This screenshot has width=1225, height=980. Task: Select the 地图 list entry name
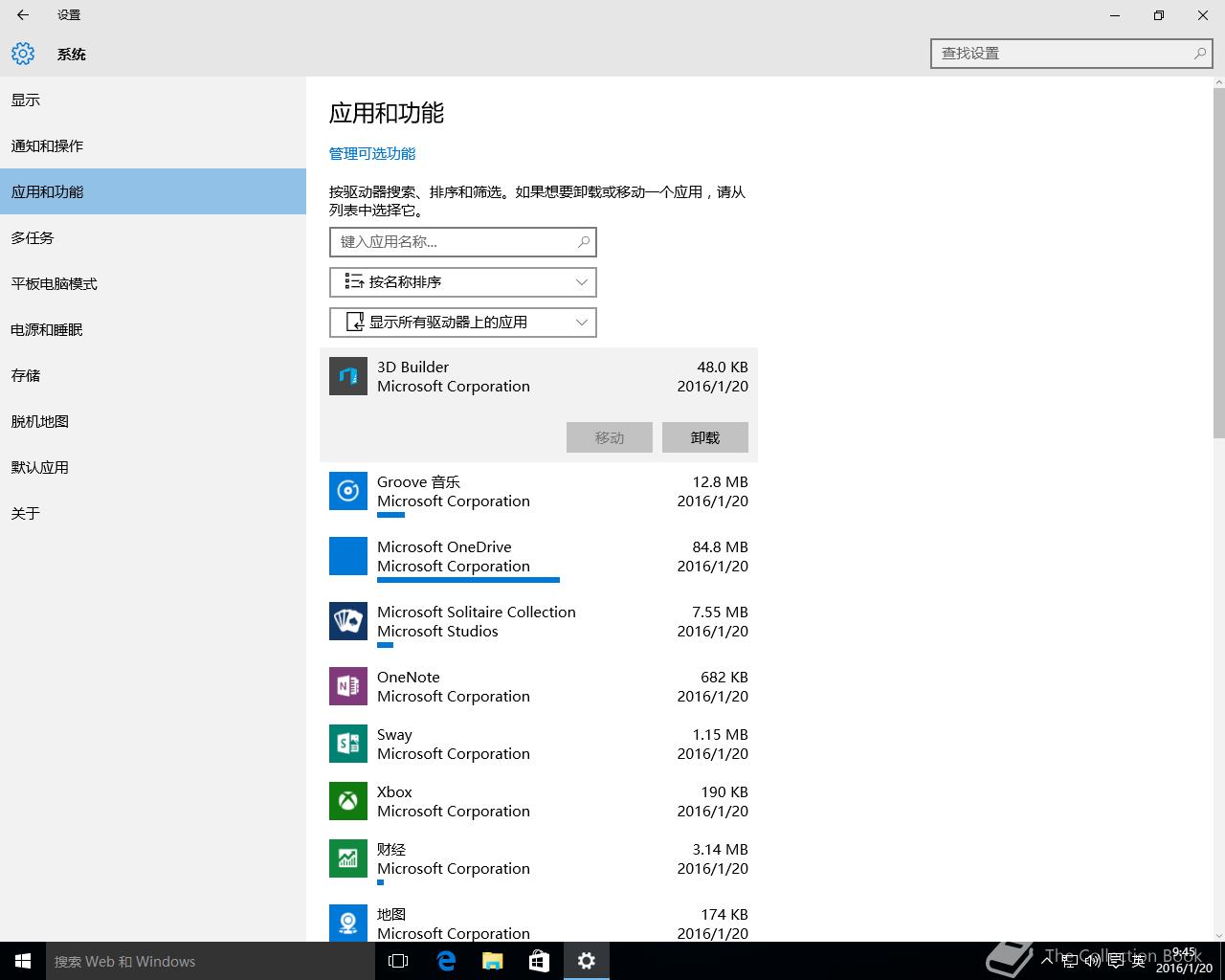click(x=391, y=915)
